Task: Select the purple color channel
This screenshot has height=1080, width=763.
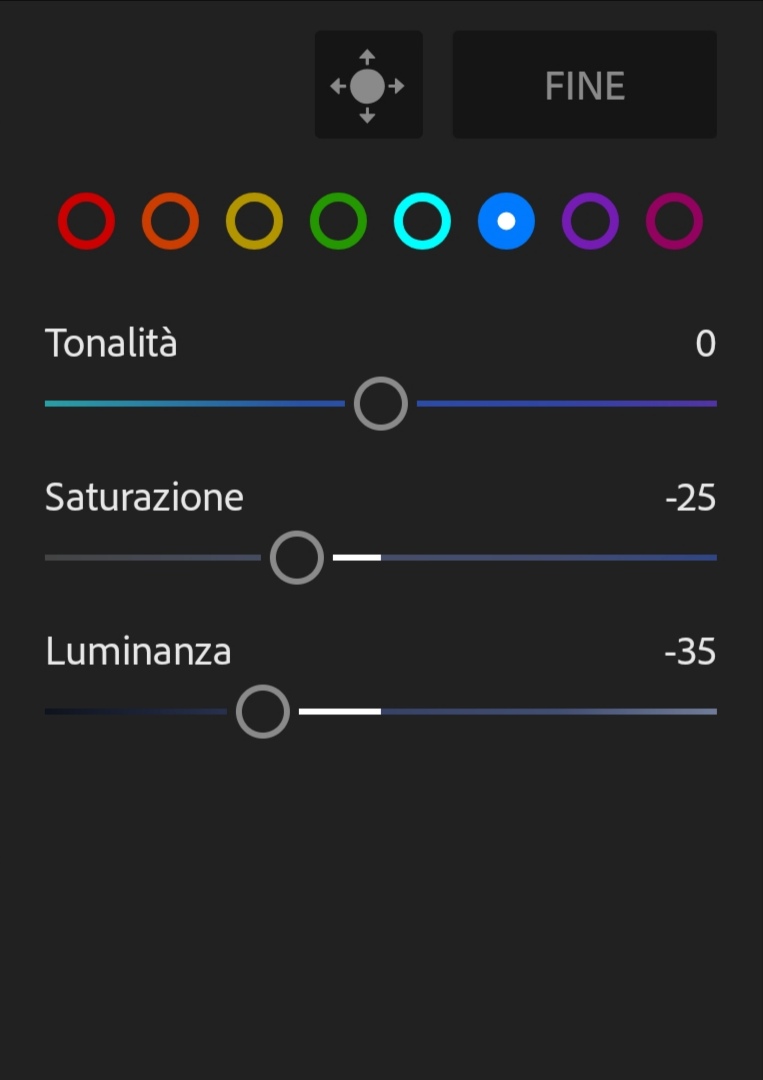Action: 590,221
